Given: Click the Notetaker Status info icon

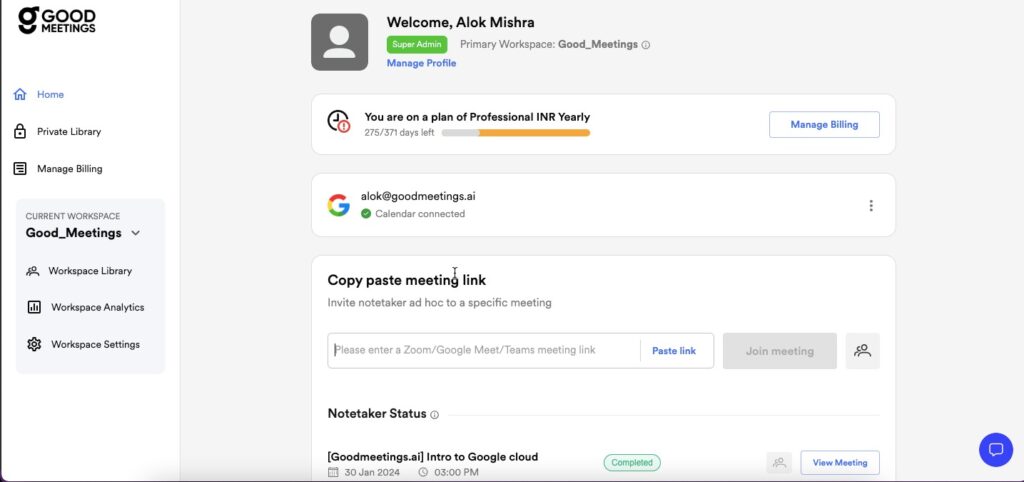Looking at the screenshot, I should tap(434, 414).
